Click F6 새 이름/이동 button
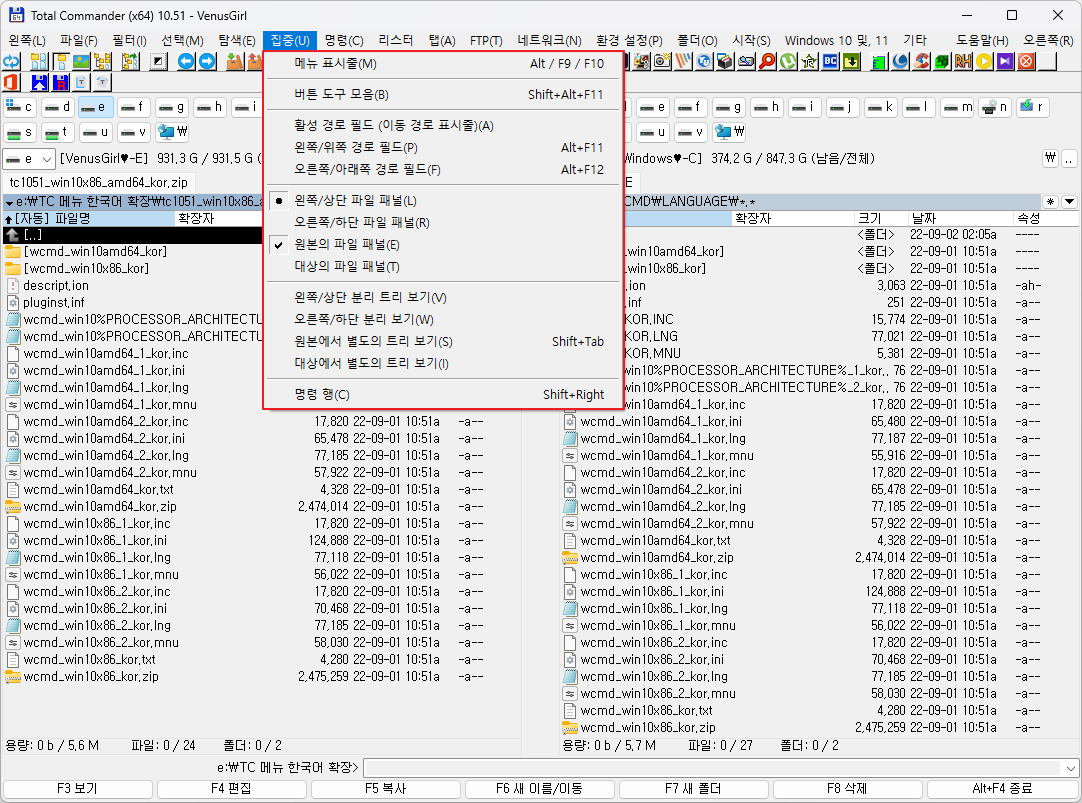 (x=539, y=789)
